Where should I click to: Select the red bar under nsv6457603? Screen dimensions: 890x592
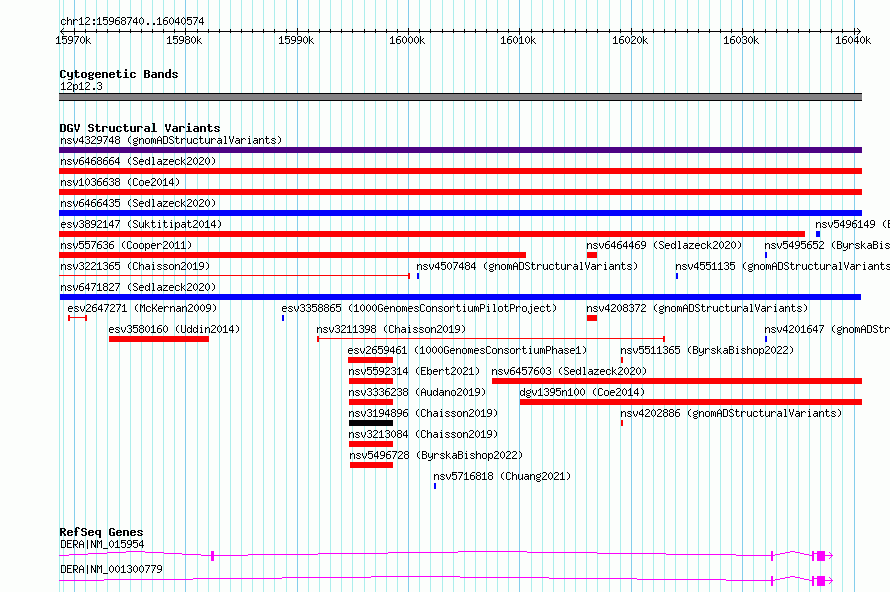(677, 381)
